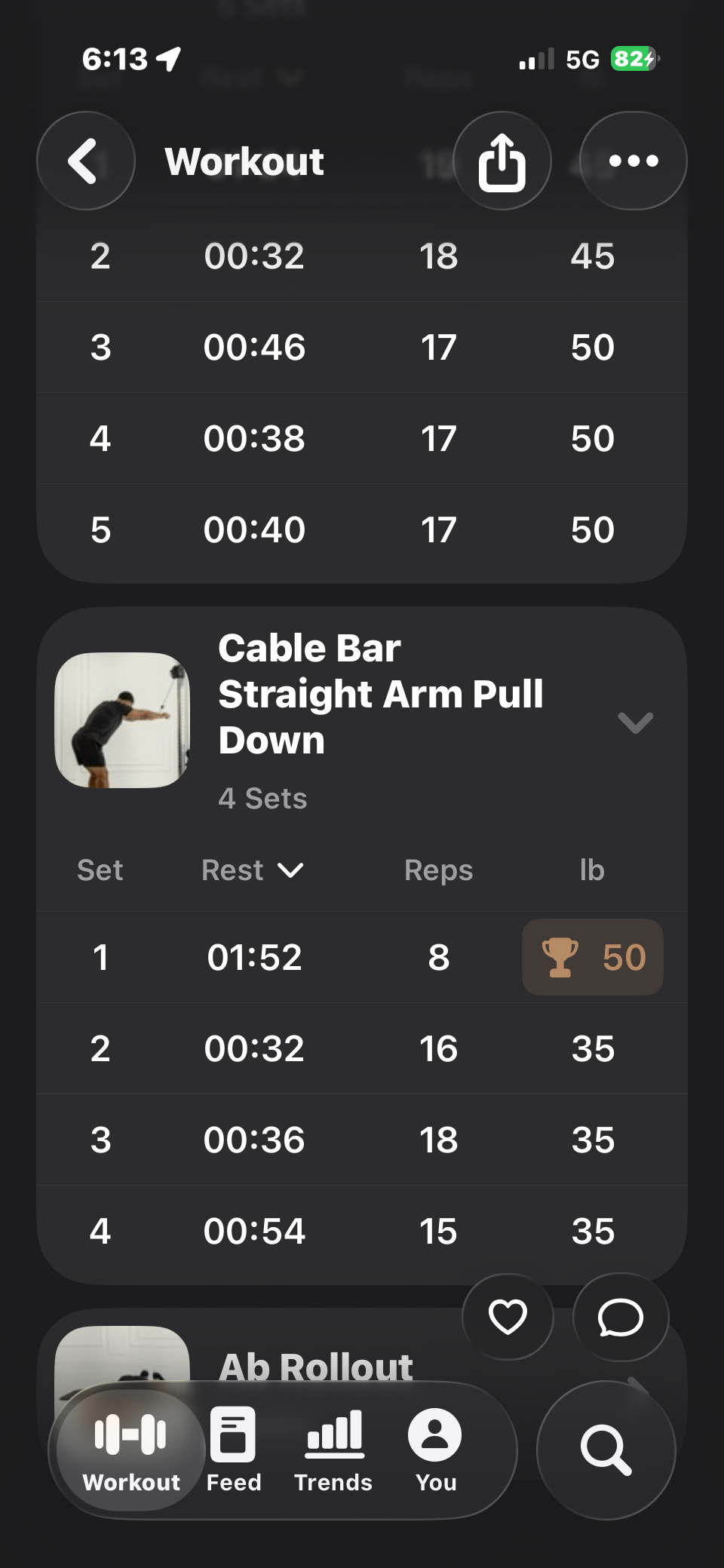Tap the Cable Bar Straight Arm Pull Down title

(380, 694)
